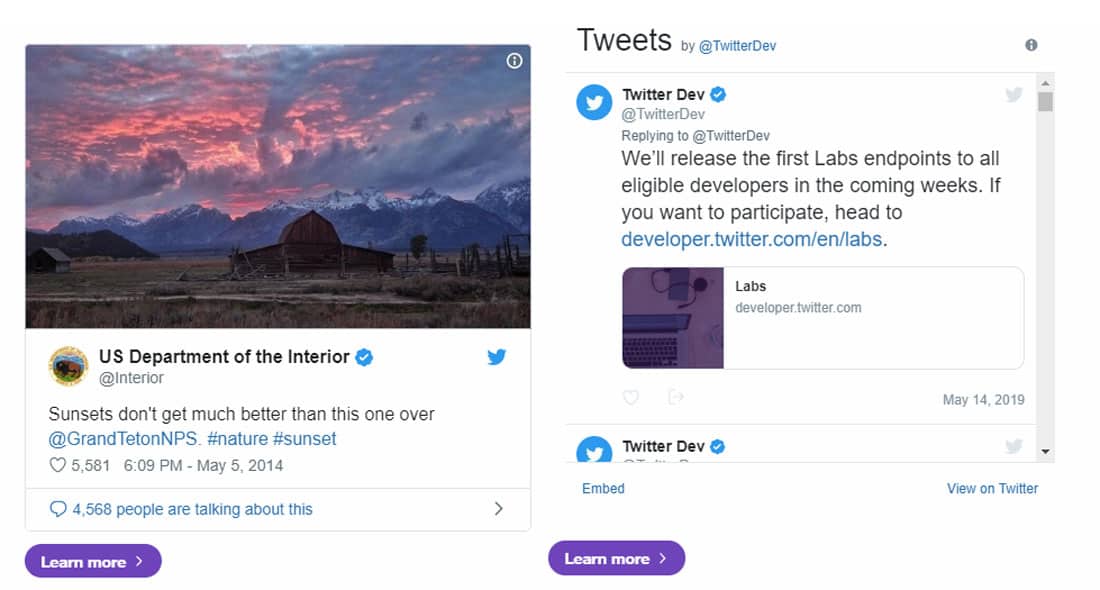1100x590 pixels.
Task: Click the speech bubble reply icon
Action: (58, 509)
